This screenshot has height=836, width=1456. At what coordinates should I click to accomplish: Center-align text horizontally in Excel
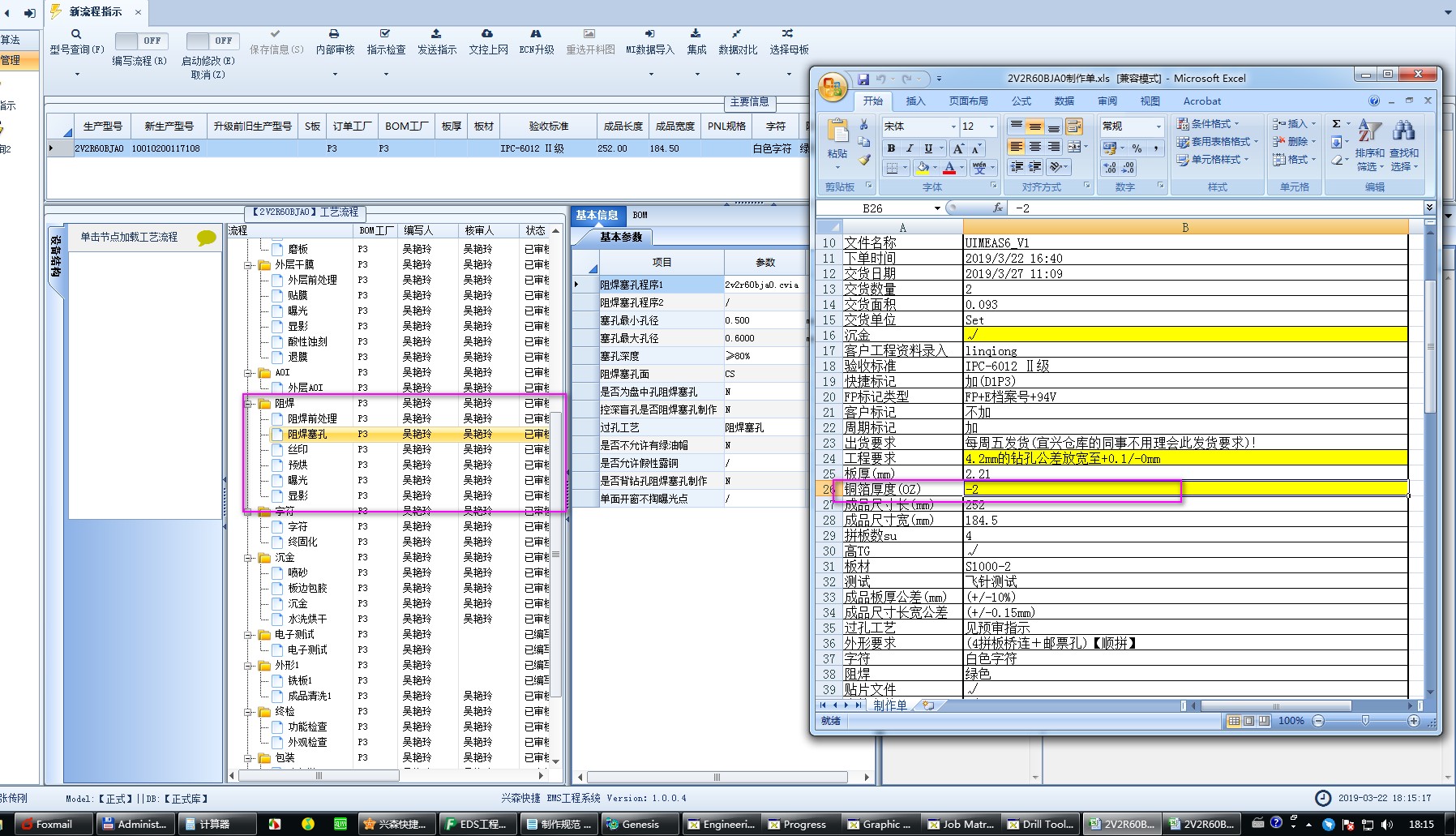(1035, 147)
